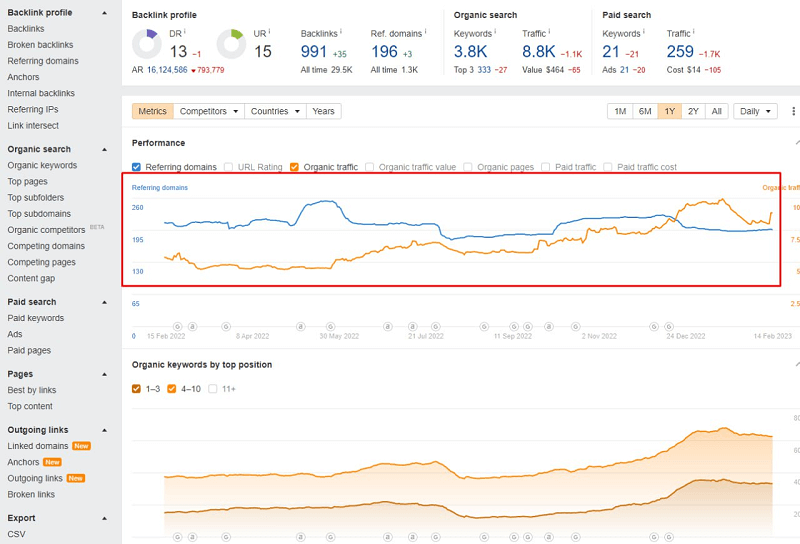
Task: Click Google update marker above 2 Nov 2022
Action: (576, 327)
